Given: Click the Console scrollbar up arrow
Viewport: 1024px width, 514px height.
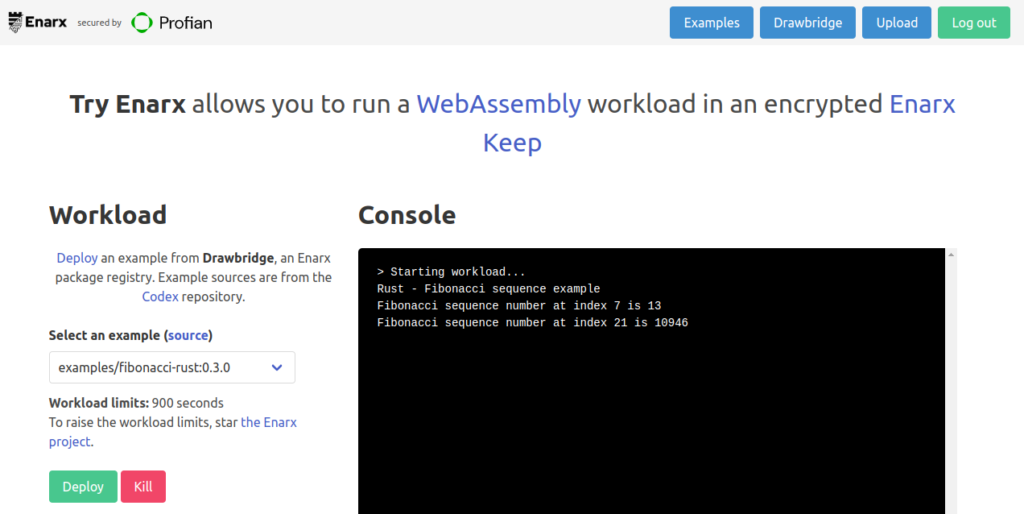Looking at the screenshot, I should [x=951, y=255].
